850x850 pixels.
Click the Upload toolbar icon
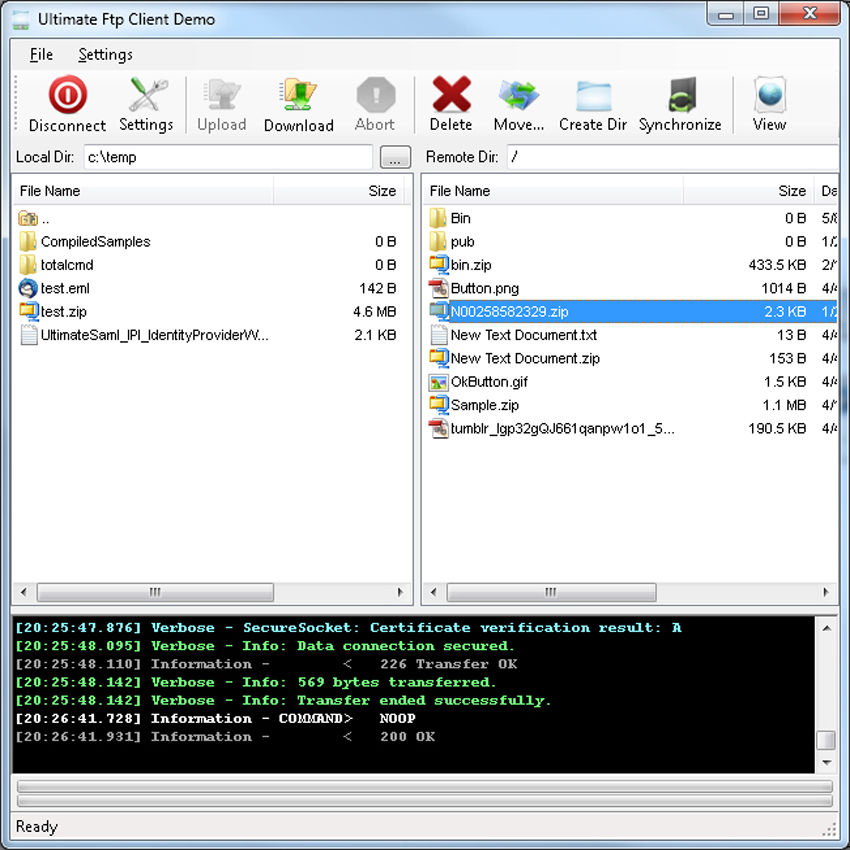[221, 95]
